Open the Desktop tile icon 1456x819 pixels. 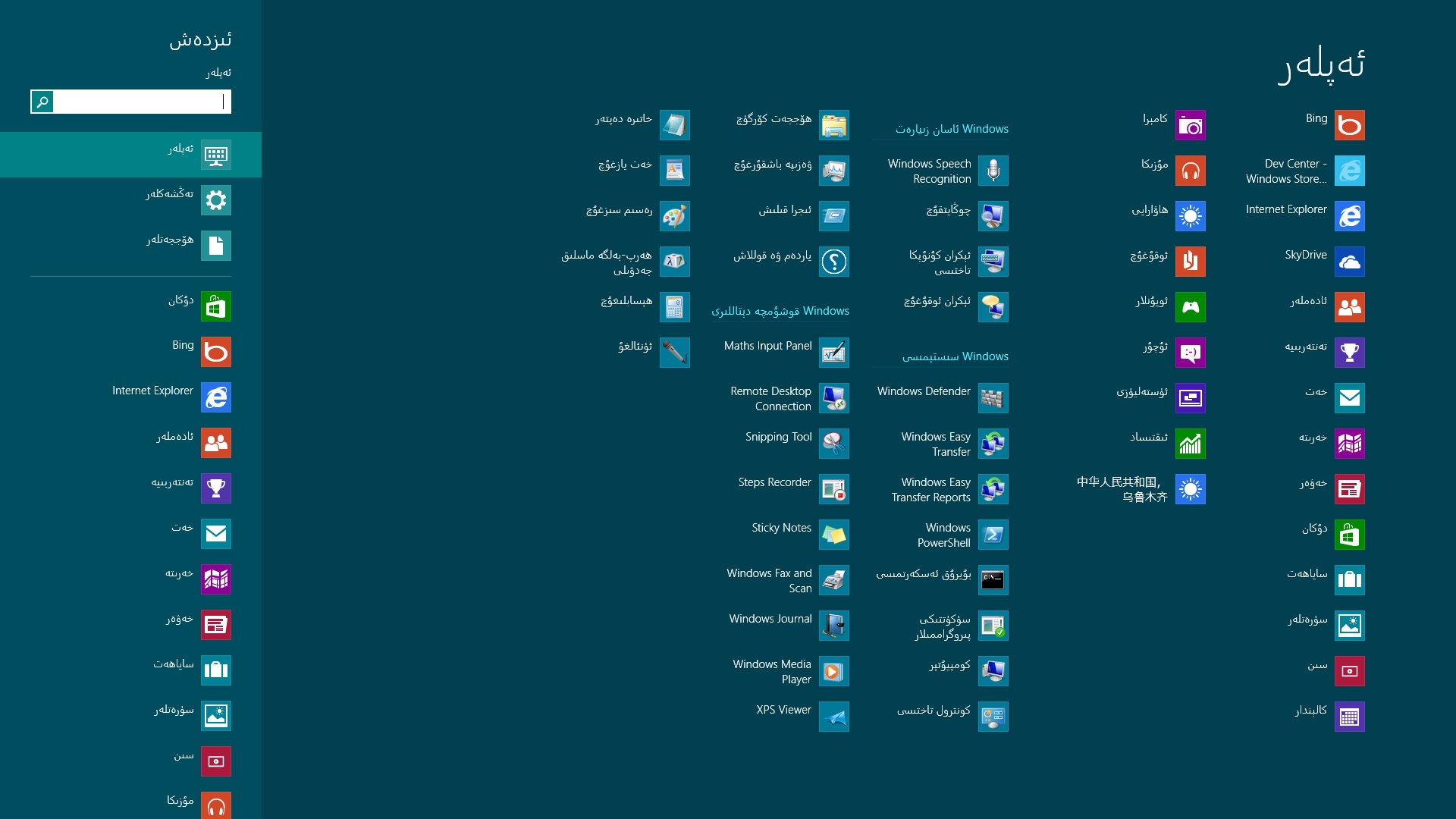(1191, 398)
